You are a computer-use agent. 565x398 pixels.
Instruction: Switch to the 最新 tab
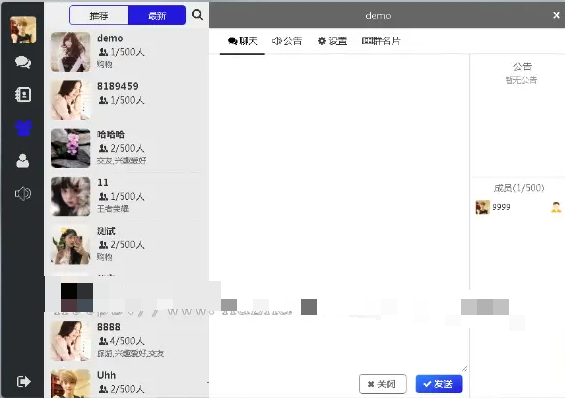coord(157,15)
